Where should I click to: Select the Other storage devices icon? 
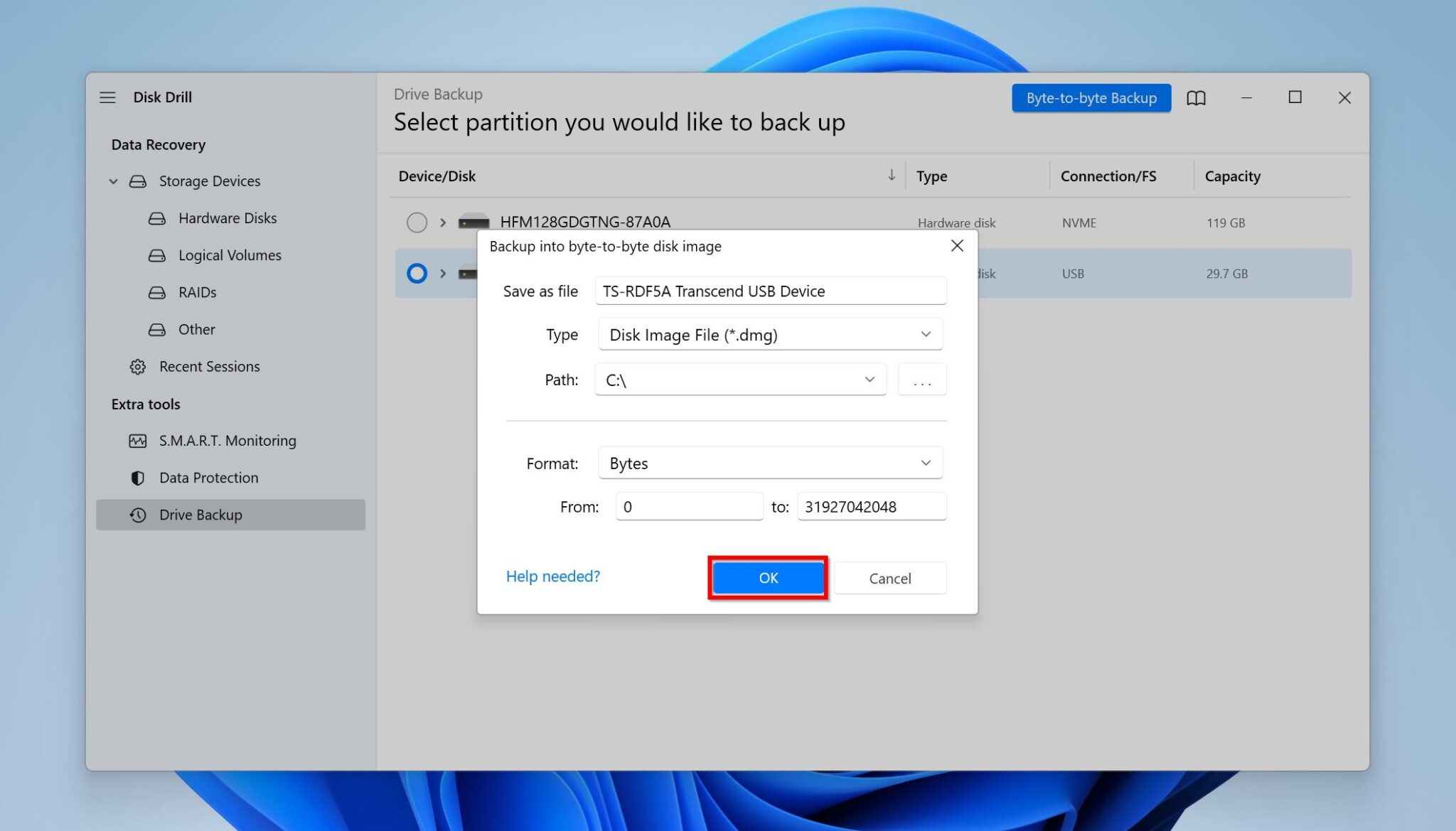pyautogui.click(x=156, y=329)
